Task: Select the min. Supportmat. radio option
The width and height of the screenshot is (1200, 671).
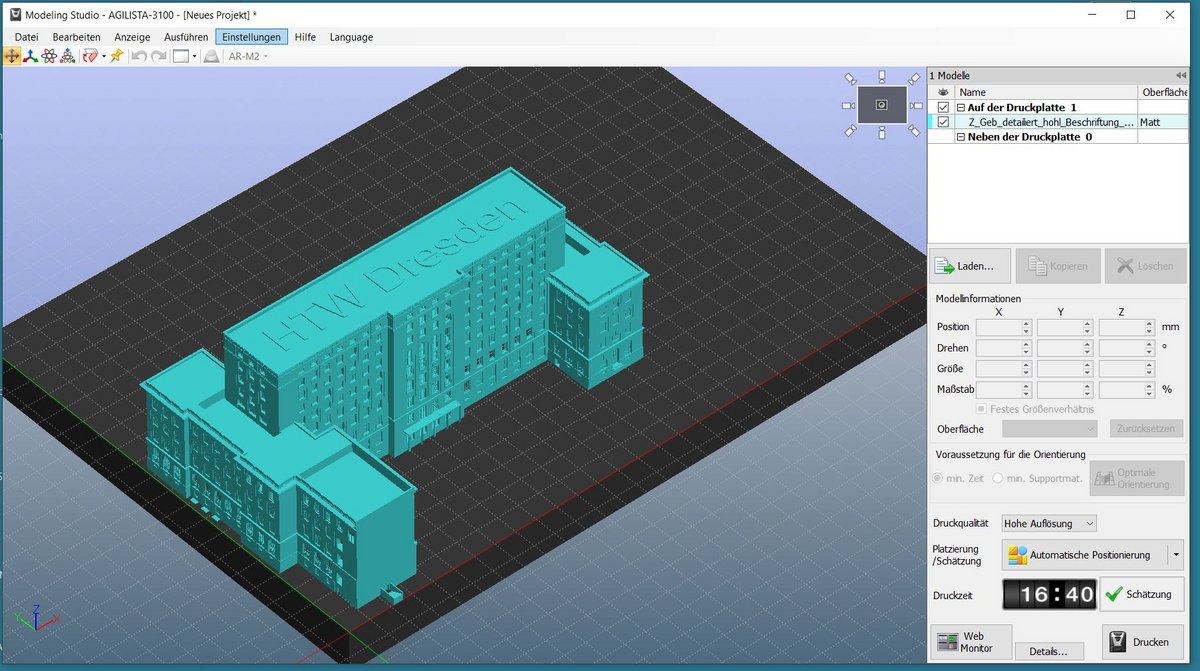Action: pos(998,478)
